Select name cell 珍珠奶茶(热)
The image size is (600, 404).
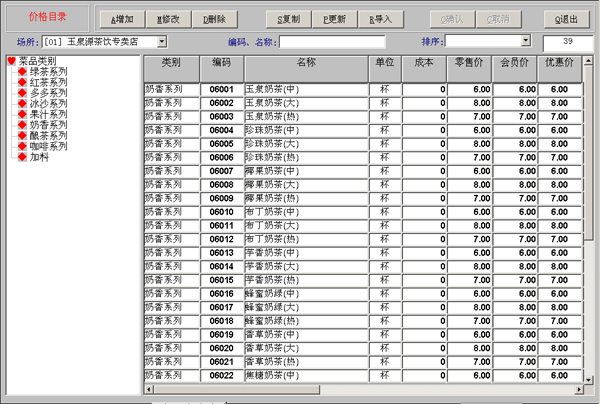306,158
